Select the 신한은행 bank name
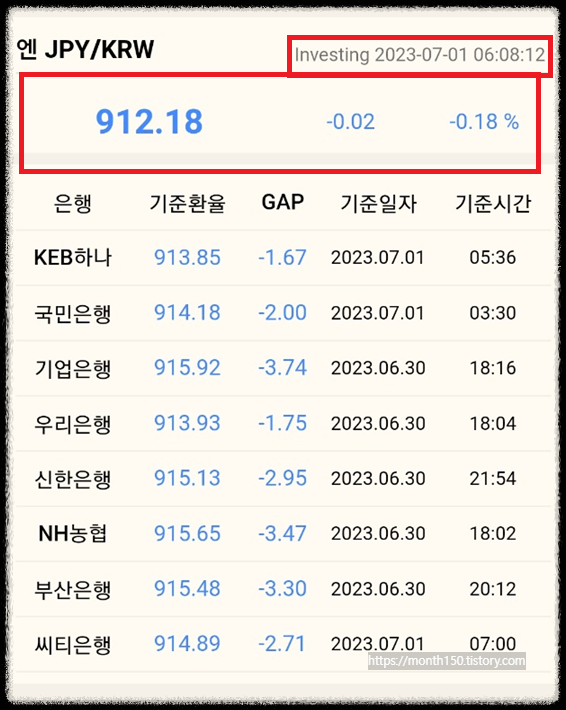Image resolution: width=566 pixels, height=710 pixels. point(73,480)
